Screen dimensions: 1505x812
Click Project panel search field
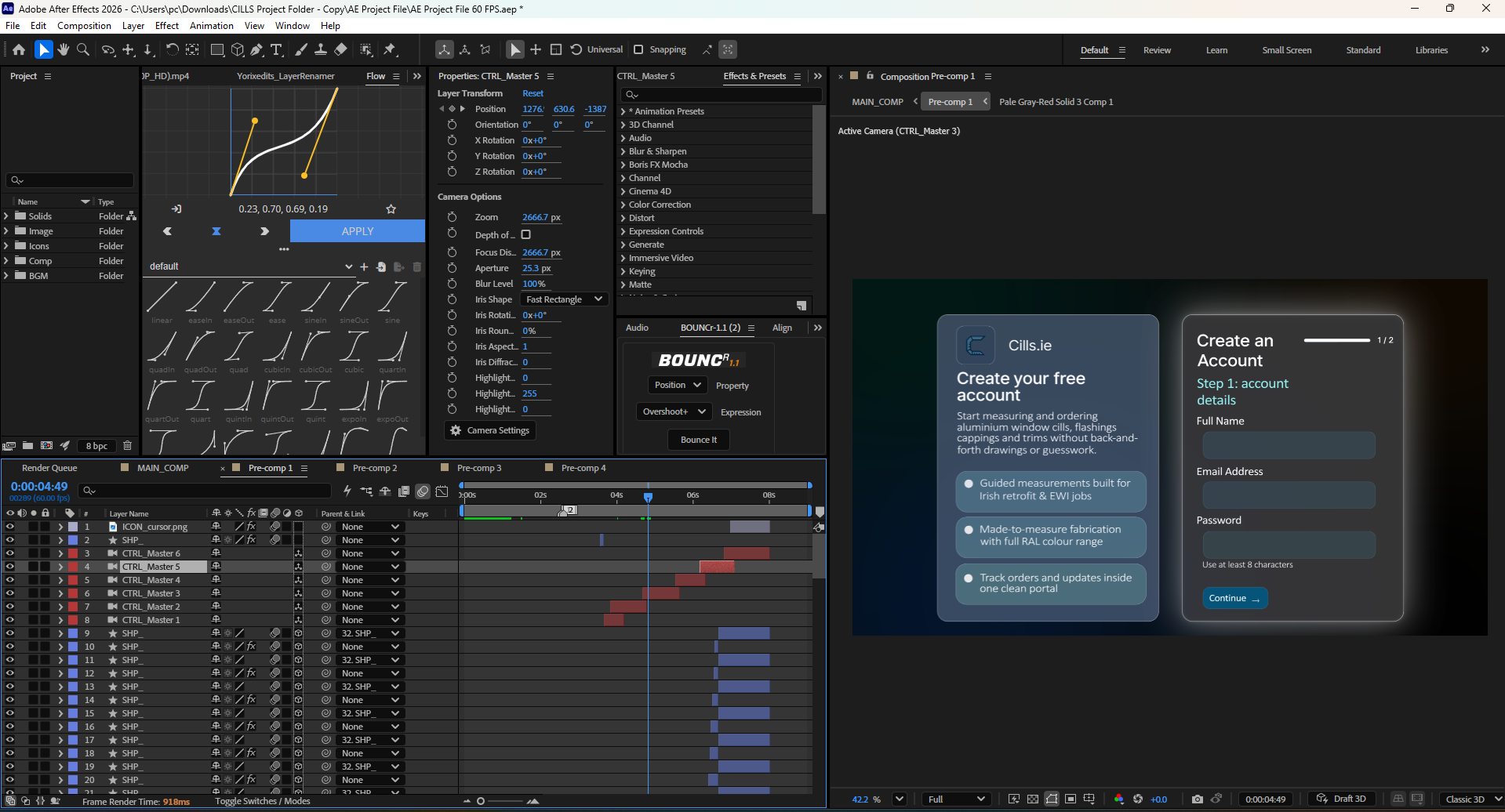pos(70,180)
